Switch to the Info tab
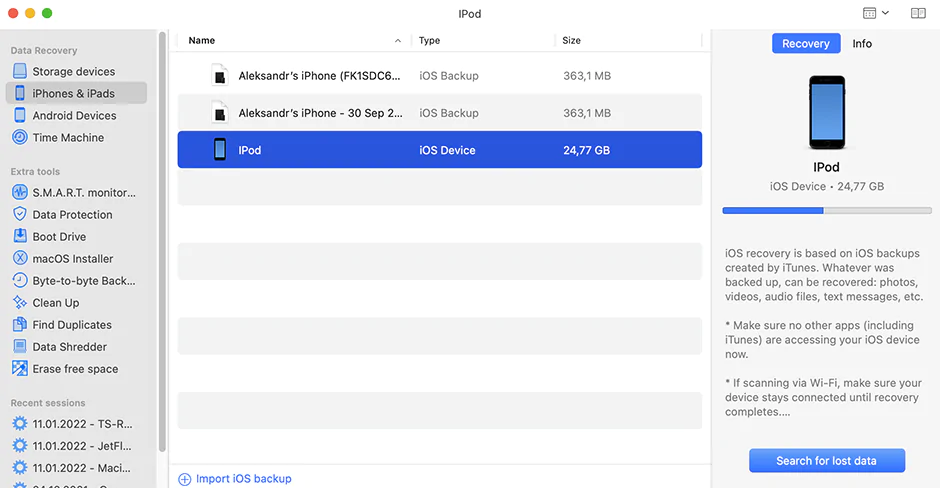The height and width of the screenshot is (488, 940). tap(862, 44)
